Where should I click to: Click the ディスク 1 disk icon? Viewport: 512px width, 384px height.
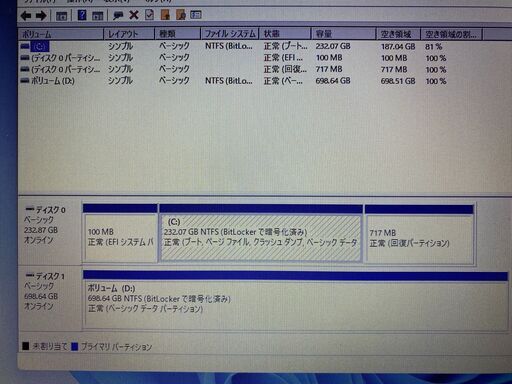(x=29, y=276)
